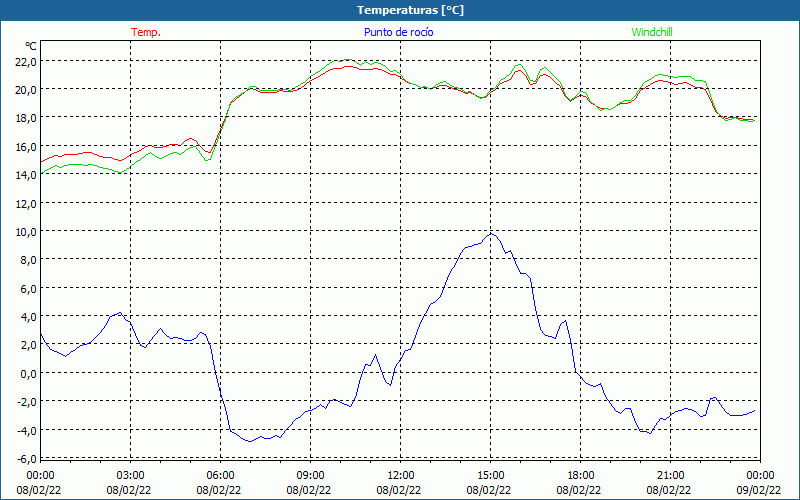Viewport: 800px width, 500px height.
Task: Click the 09/02/22 date label
Action: point(758,490)
